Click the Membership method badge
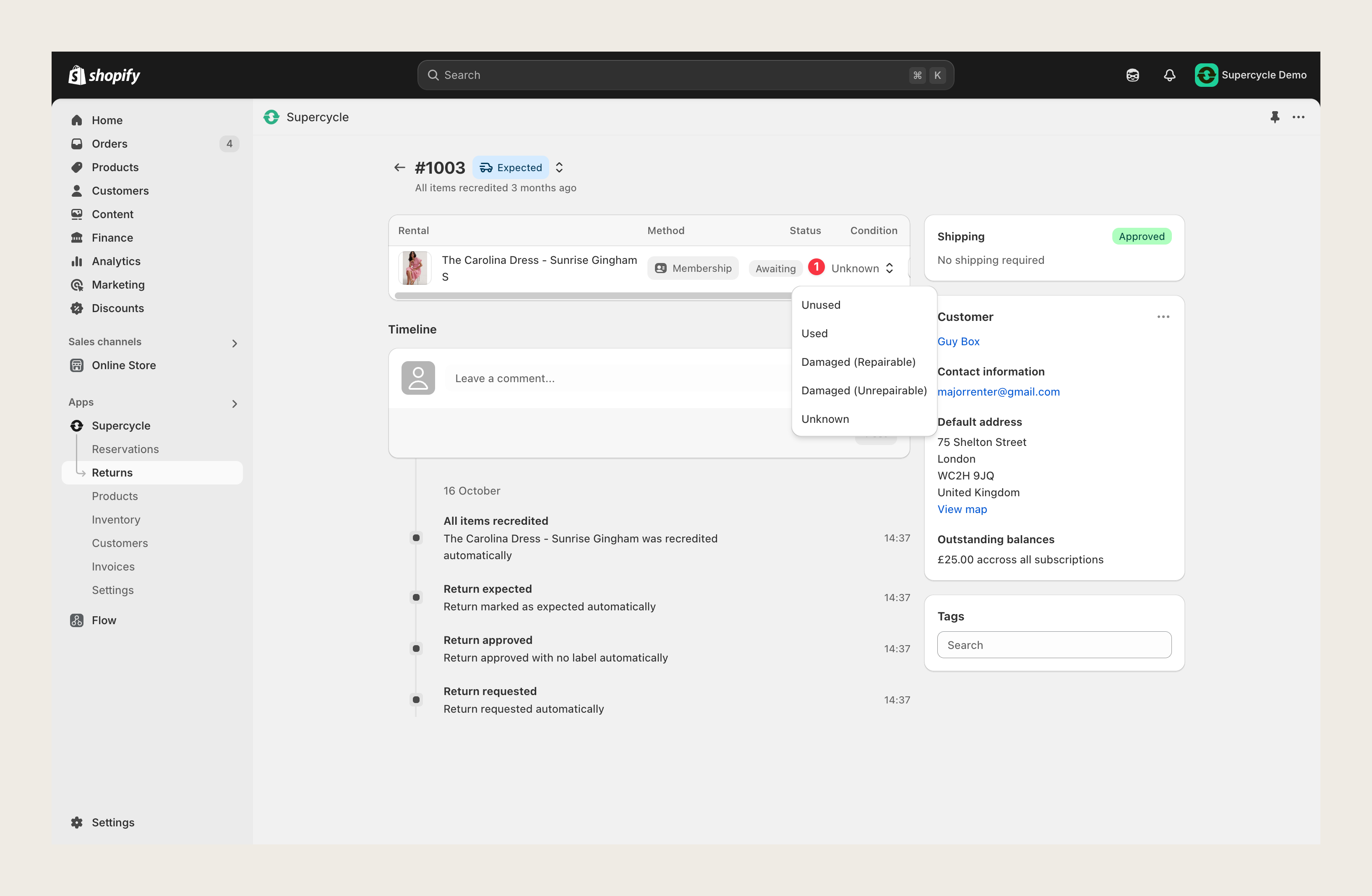 (692, 268)
